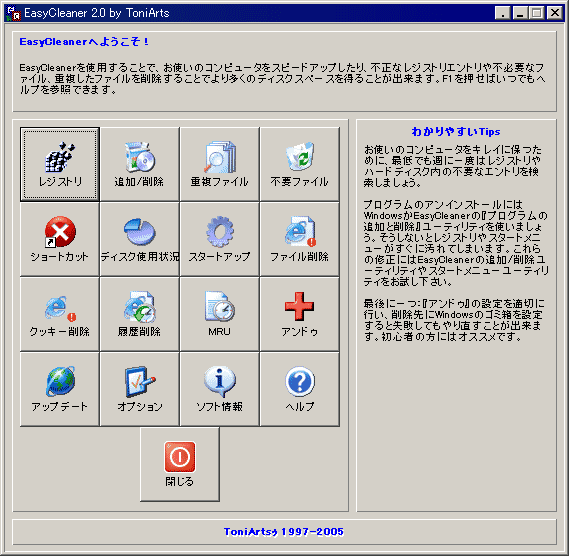Open the レジストリ registry cleaner
Image resolution: width=569 pixels, height=556 pixels.
[60, 164]
